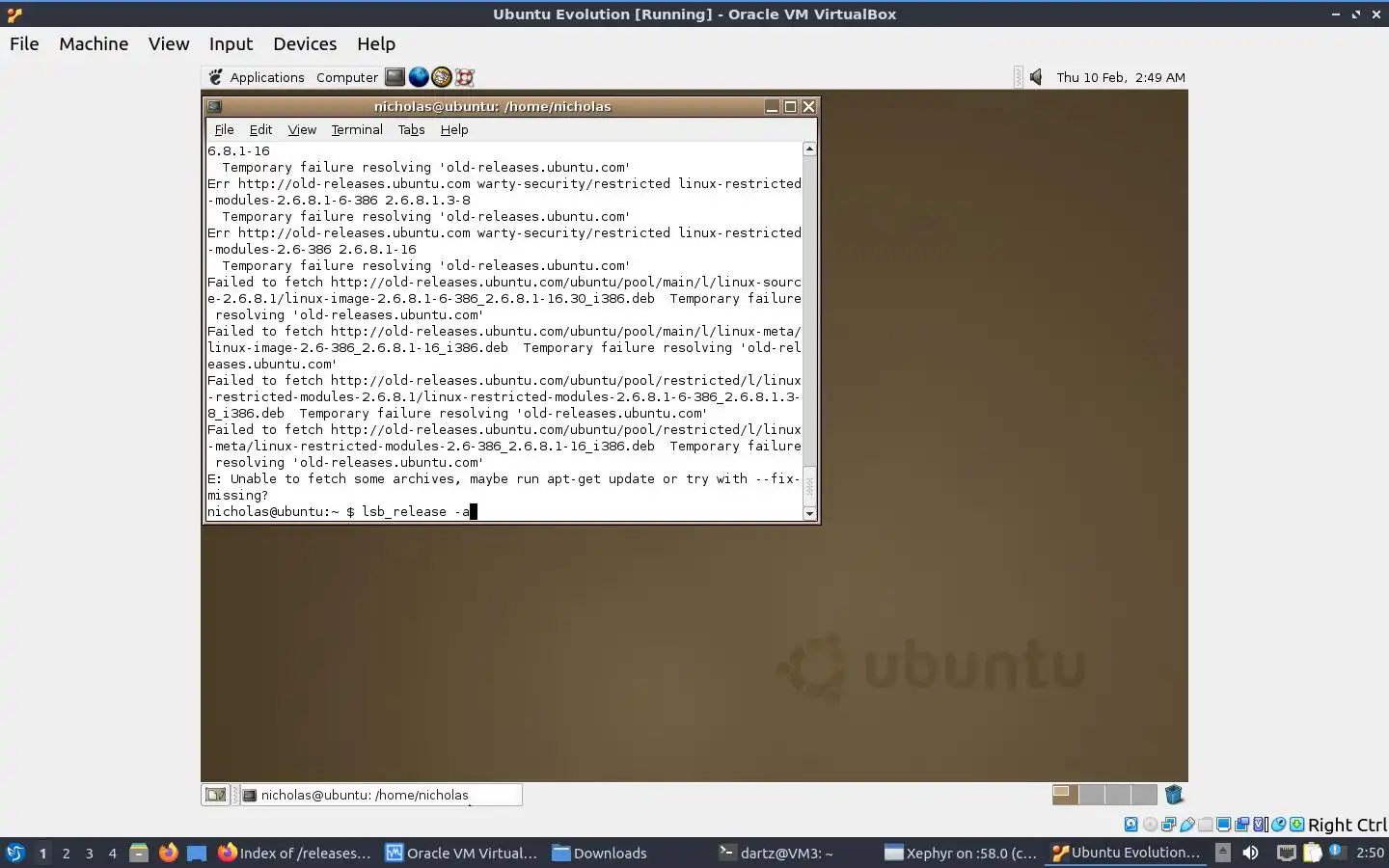
Task: Open the guest trash bin icon
Action: 1174,795
